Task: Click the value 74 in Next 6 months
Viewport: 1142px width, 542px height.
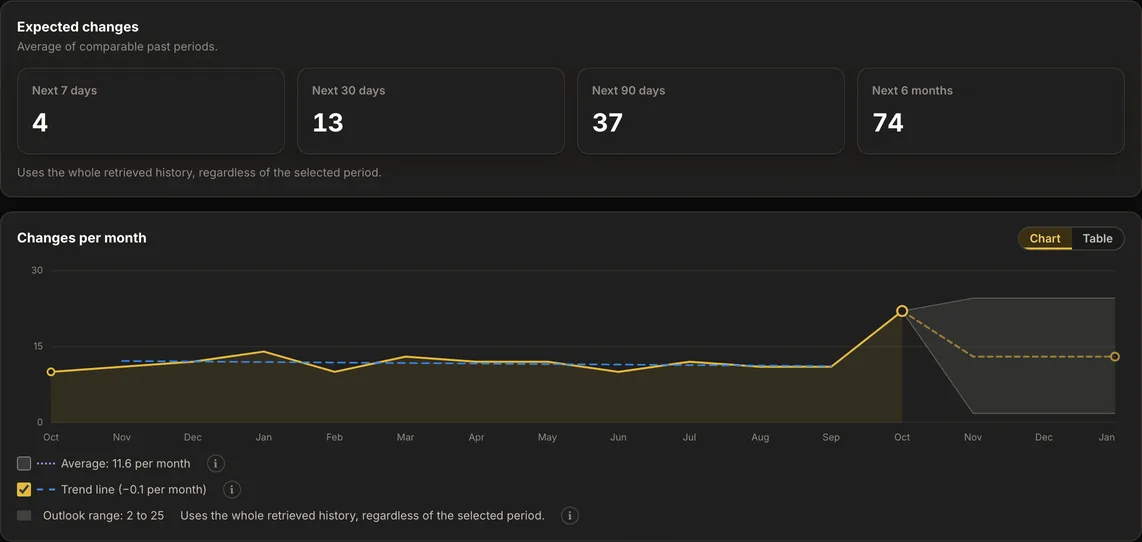Action: click(888, 123)
